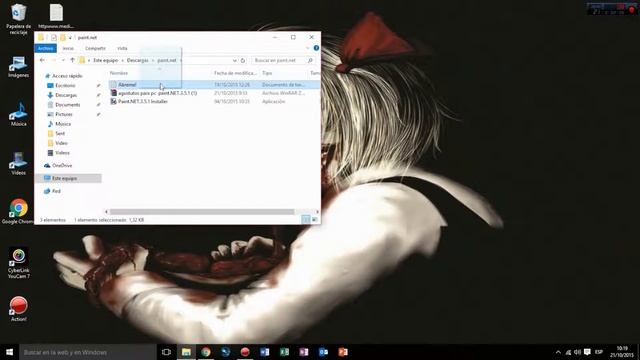Click the ESP language indicator
640x360 pixels.
pyautogui.click(x=599, y=352)
